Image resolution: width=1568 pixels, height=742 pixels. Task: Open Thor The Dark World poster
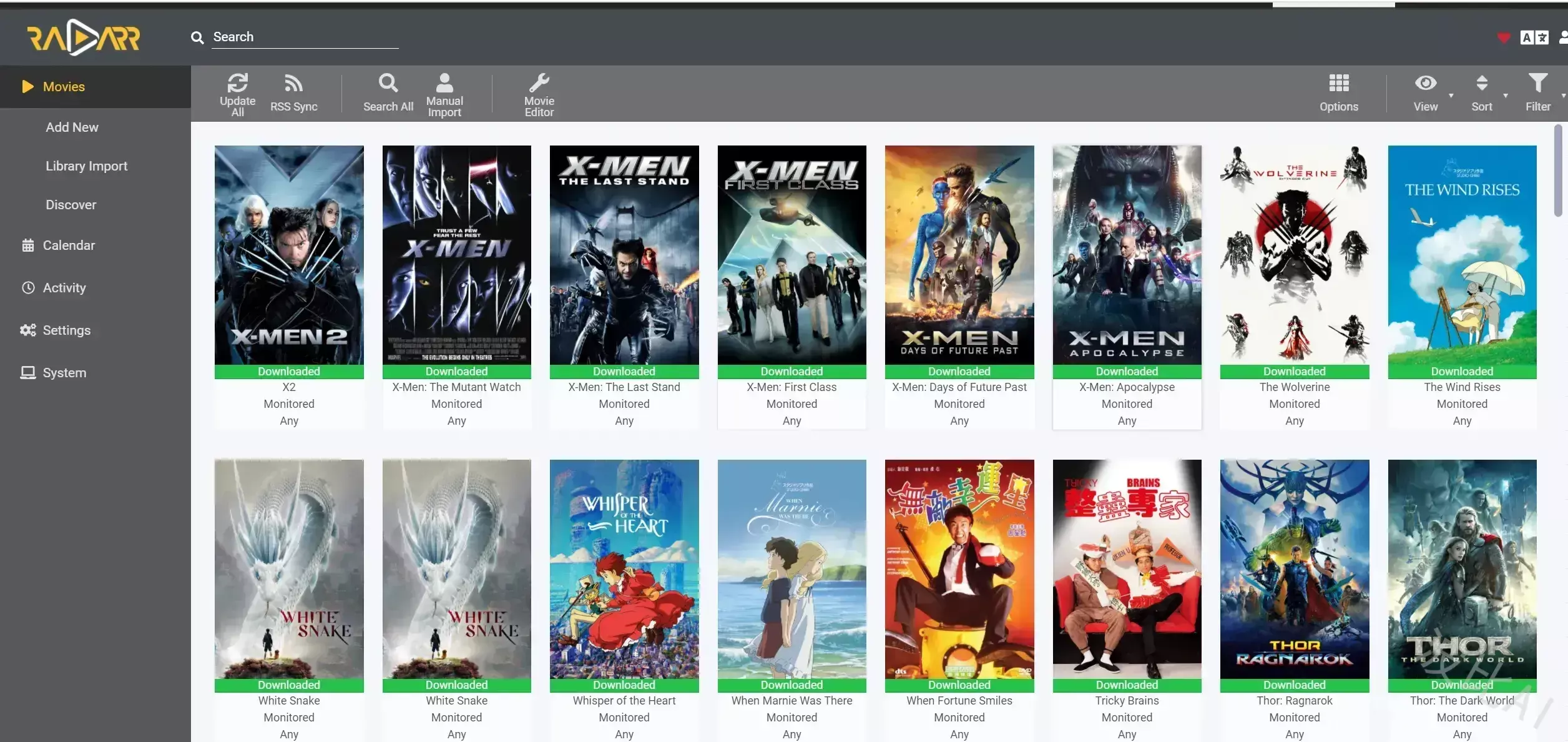click(1463, 569)
